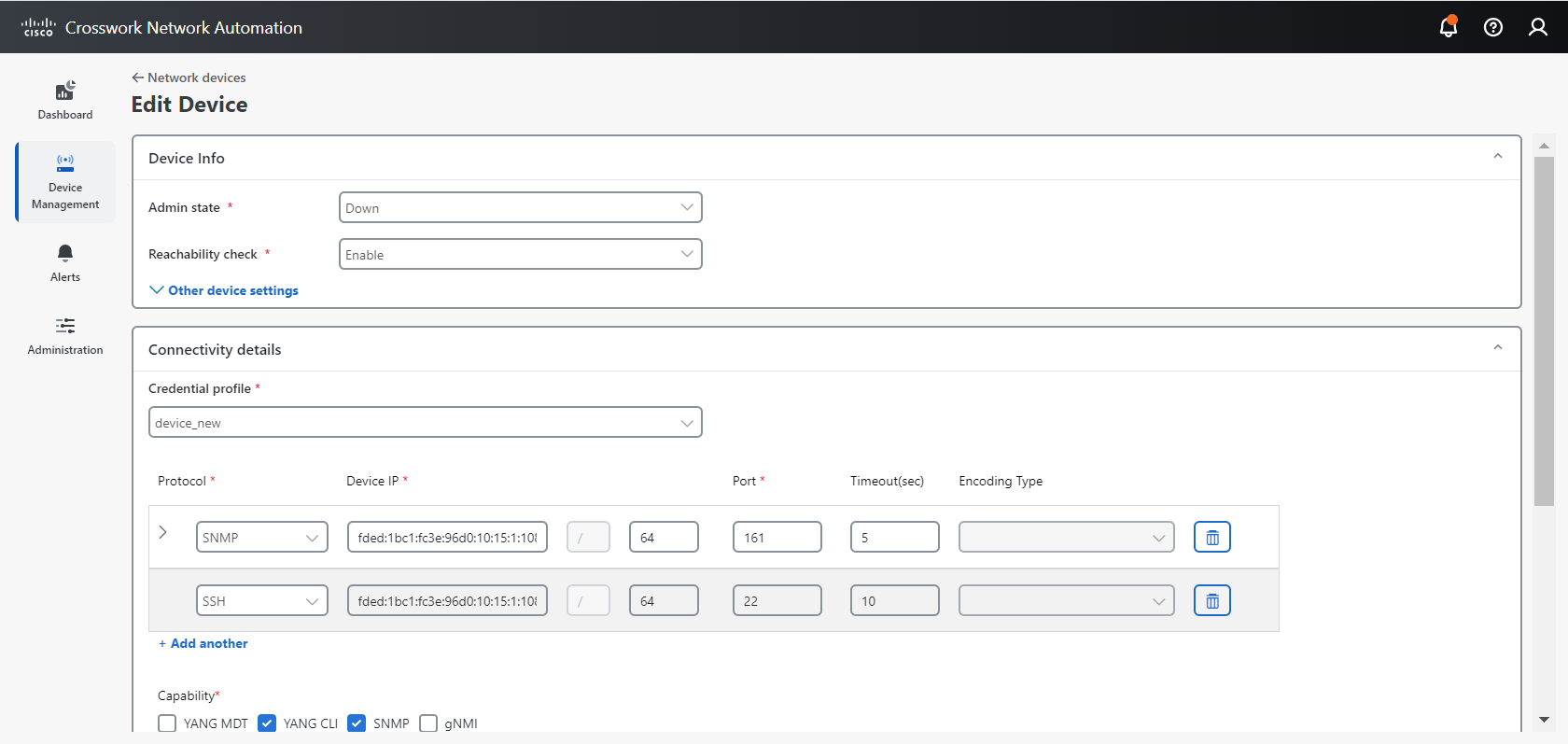Click the page vertical scrollbar thumb
Viewport: 1568px width, 744px height.
(x=1544, y=331)
